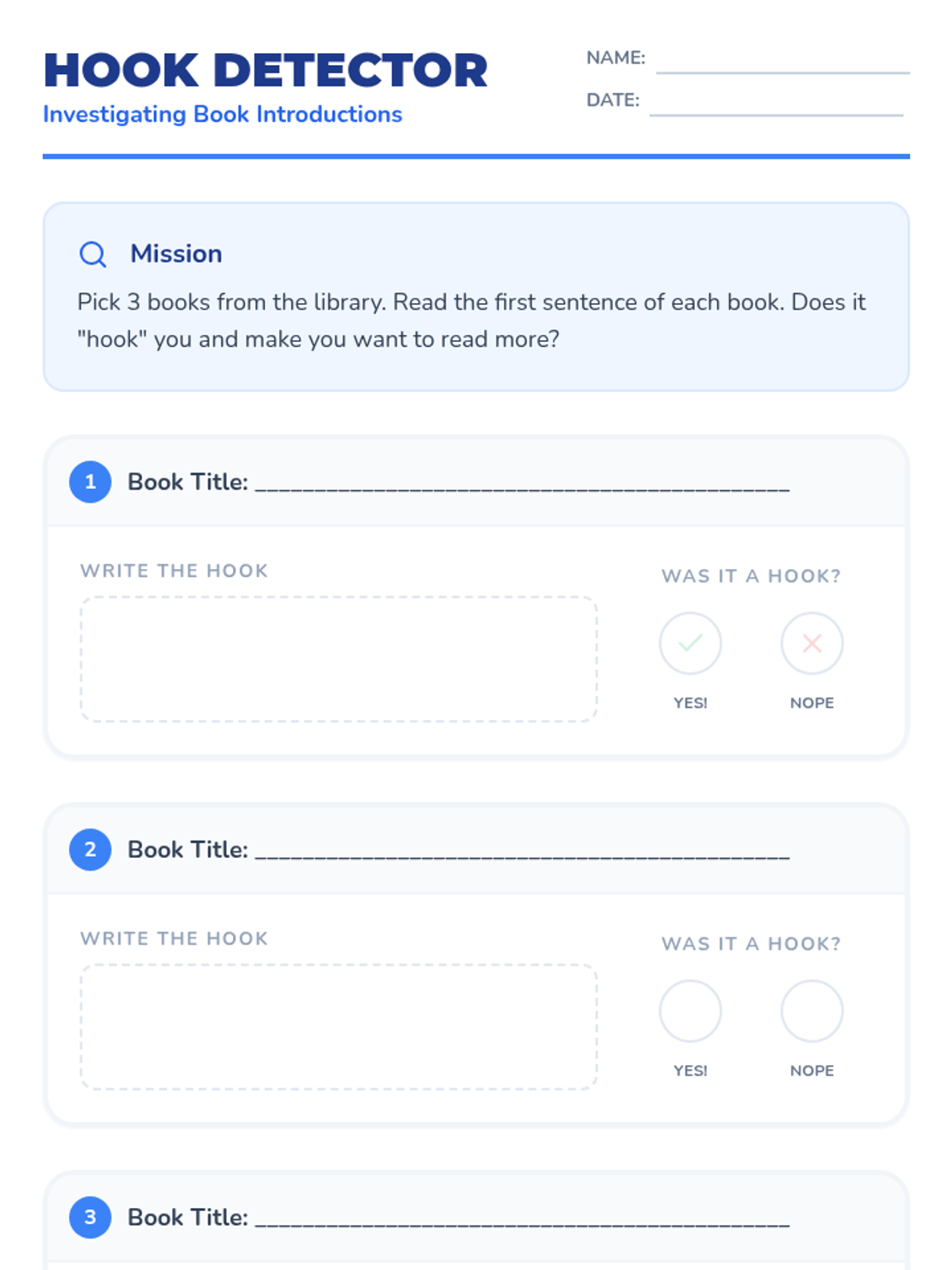Select the green checkmark YES circle in book 1
The image size is (952, 1270).
click(x=690, y=643)
